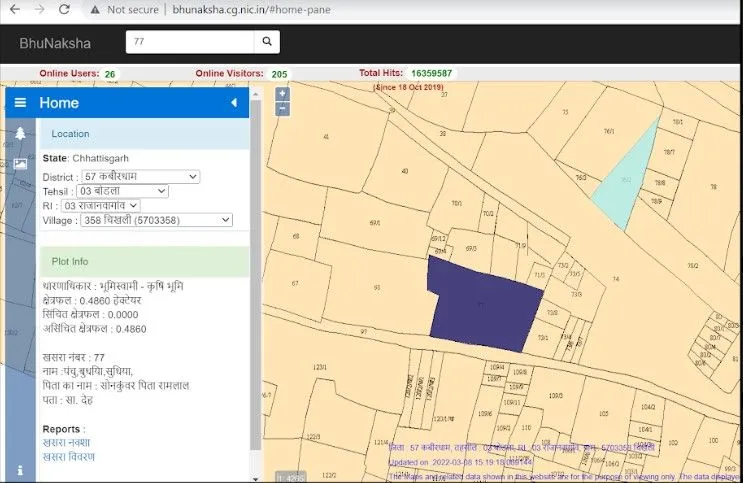743x483 pixels.
Task: Open the RI selection dropdown
Action: coord(100,205)
